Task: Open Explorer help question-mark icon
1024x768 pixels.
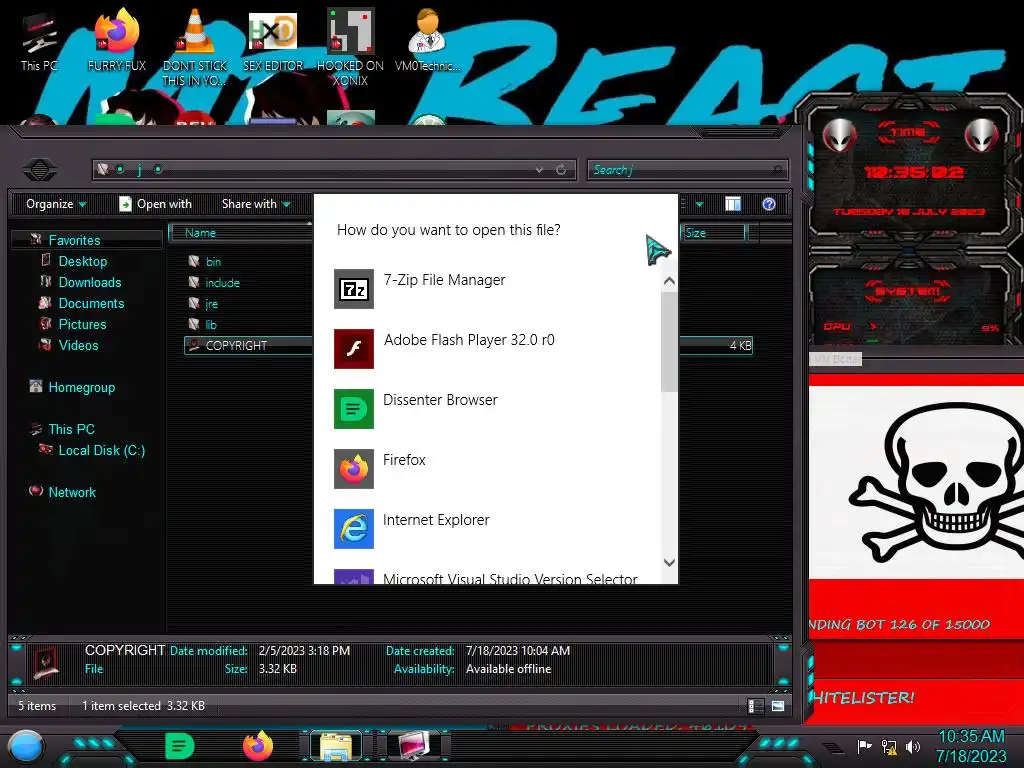Action: pyautogui.click(x=769, y=204)
